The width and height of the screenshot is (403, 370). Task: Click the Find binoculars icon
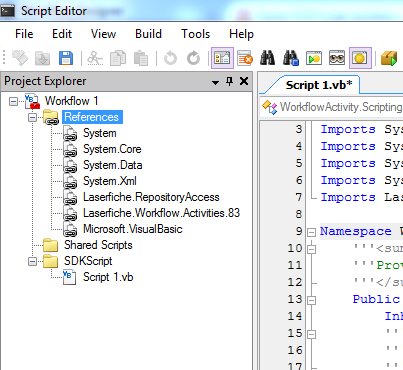coord(268,58)
